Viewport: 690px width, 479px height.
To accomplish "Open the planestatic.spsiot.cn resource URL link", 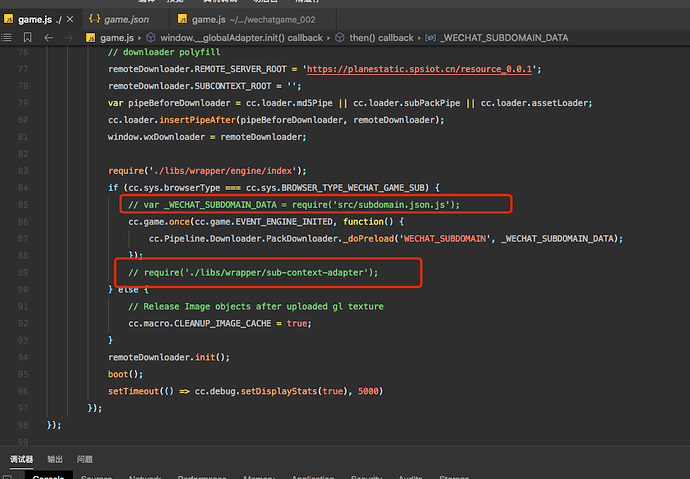I will [x=419, y=69].
